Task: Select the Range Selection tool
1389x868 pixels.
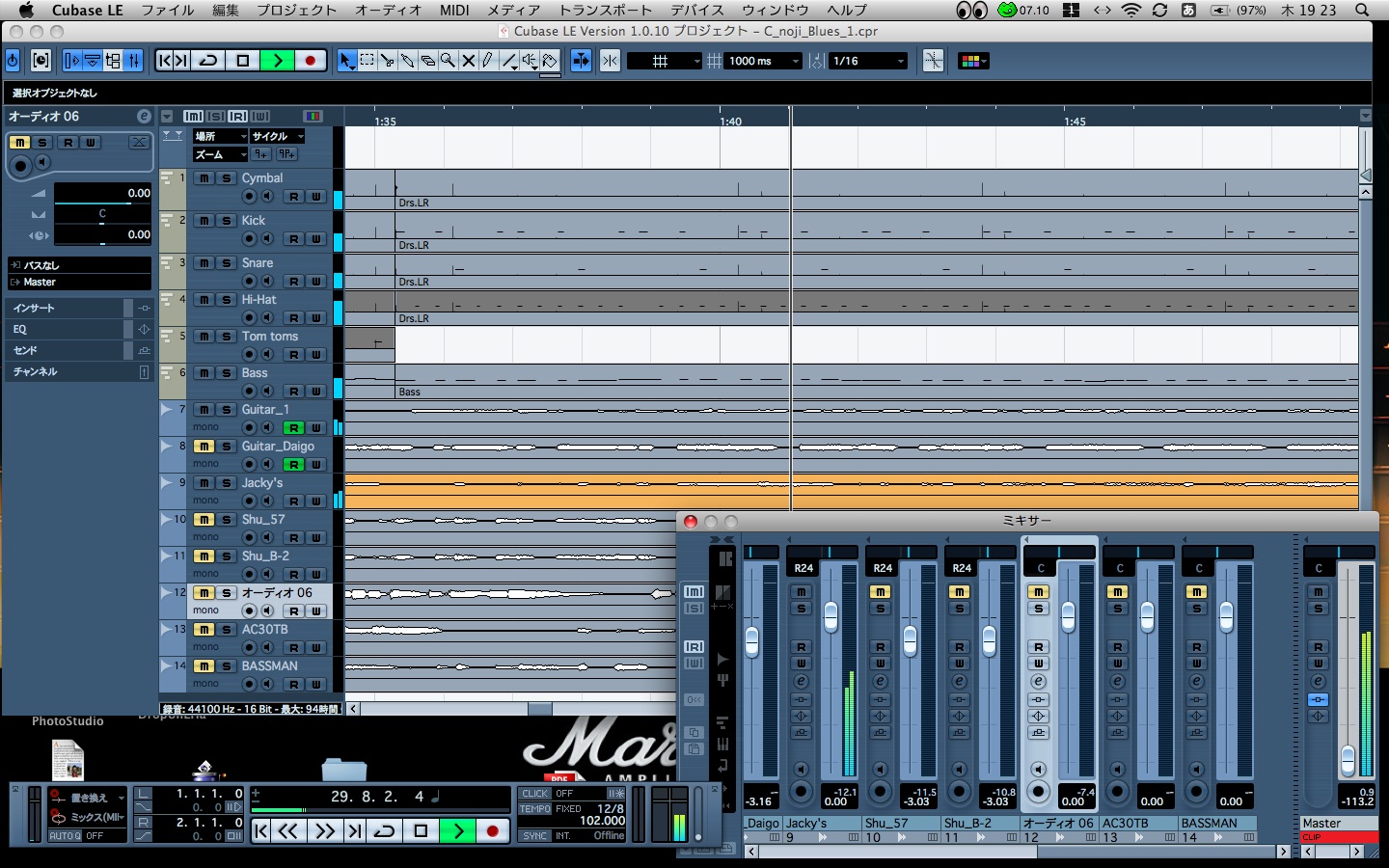Action: coord(367,61)
